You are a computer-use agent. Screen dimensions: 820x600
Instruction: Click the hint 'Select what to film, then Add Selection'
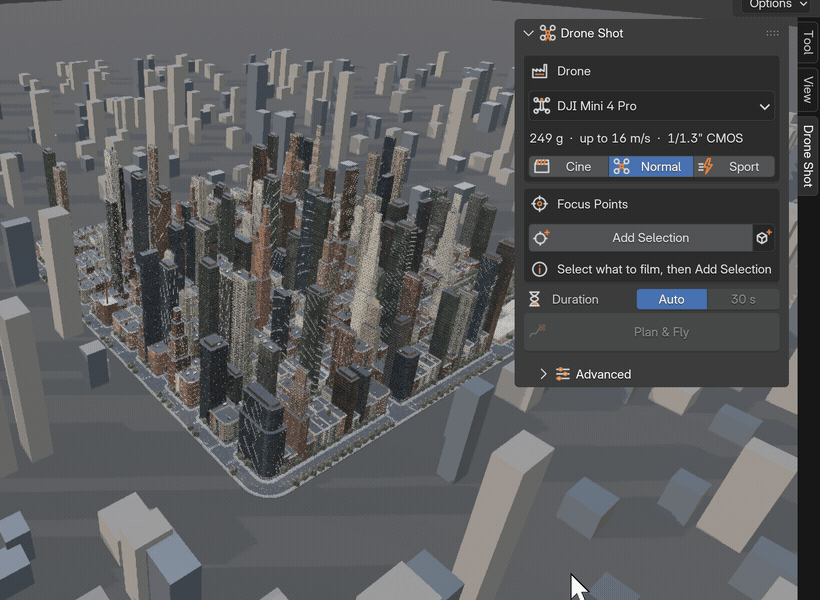pyautogui.click(x=664, y=269)
